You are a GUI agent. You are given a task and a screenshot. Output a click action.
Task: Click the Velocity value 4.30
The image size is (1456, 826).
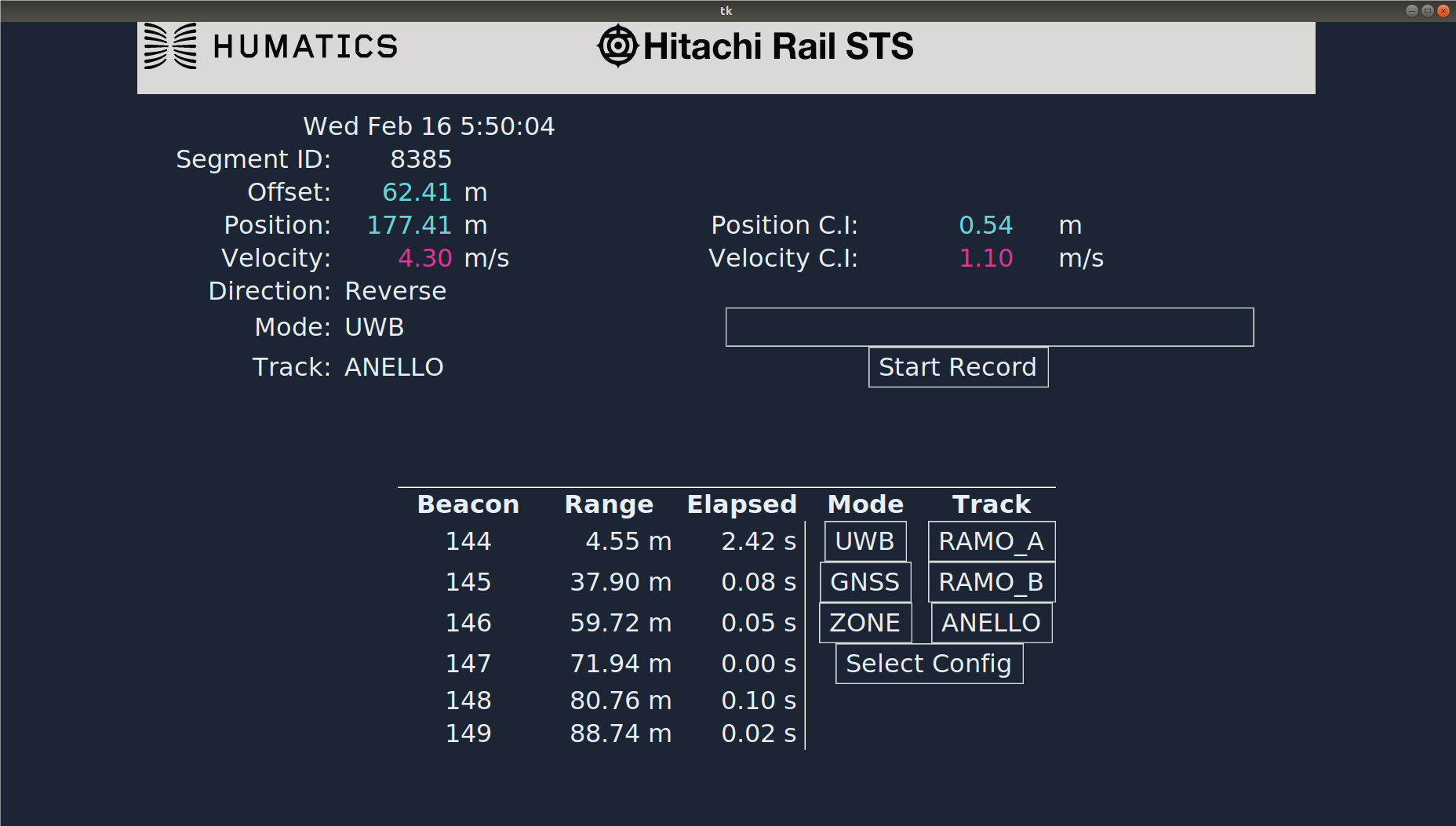(425, 258)
